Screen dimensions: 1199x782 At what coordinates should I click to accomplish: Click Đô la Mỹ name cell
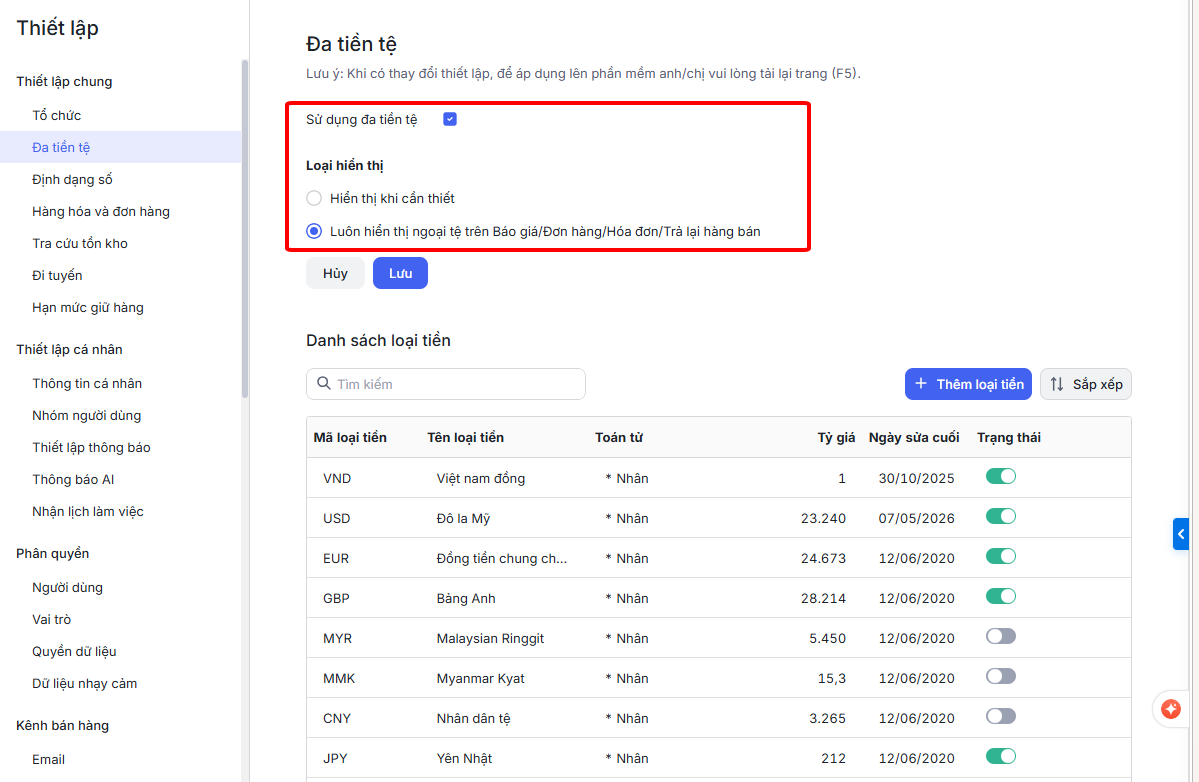point(463,518)
